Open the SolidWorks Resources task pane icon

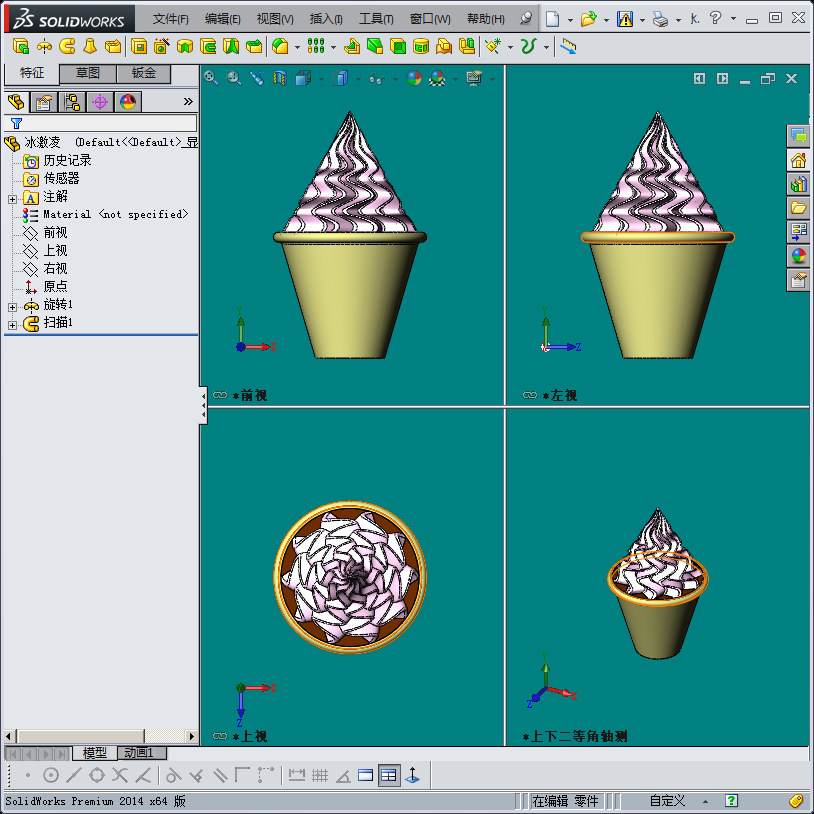[798, 160]
